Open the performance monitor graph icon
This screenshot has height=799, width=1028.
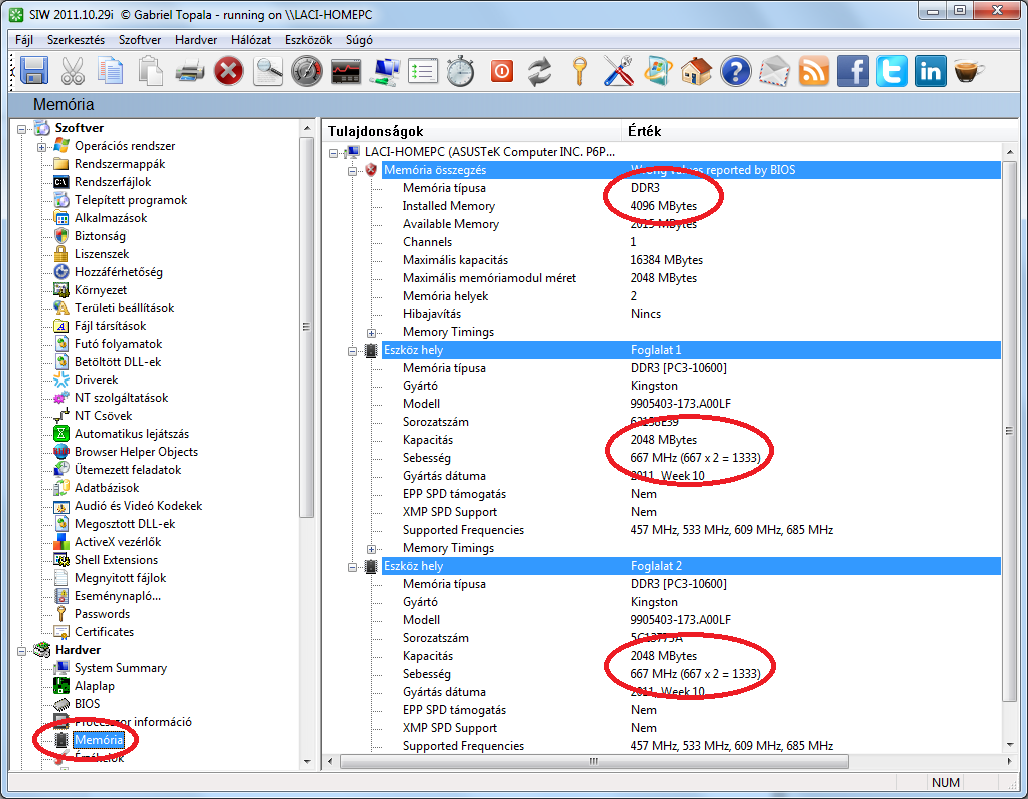point(346,71)
